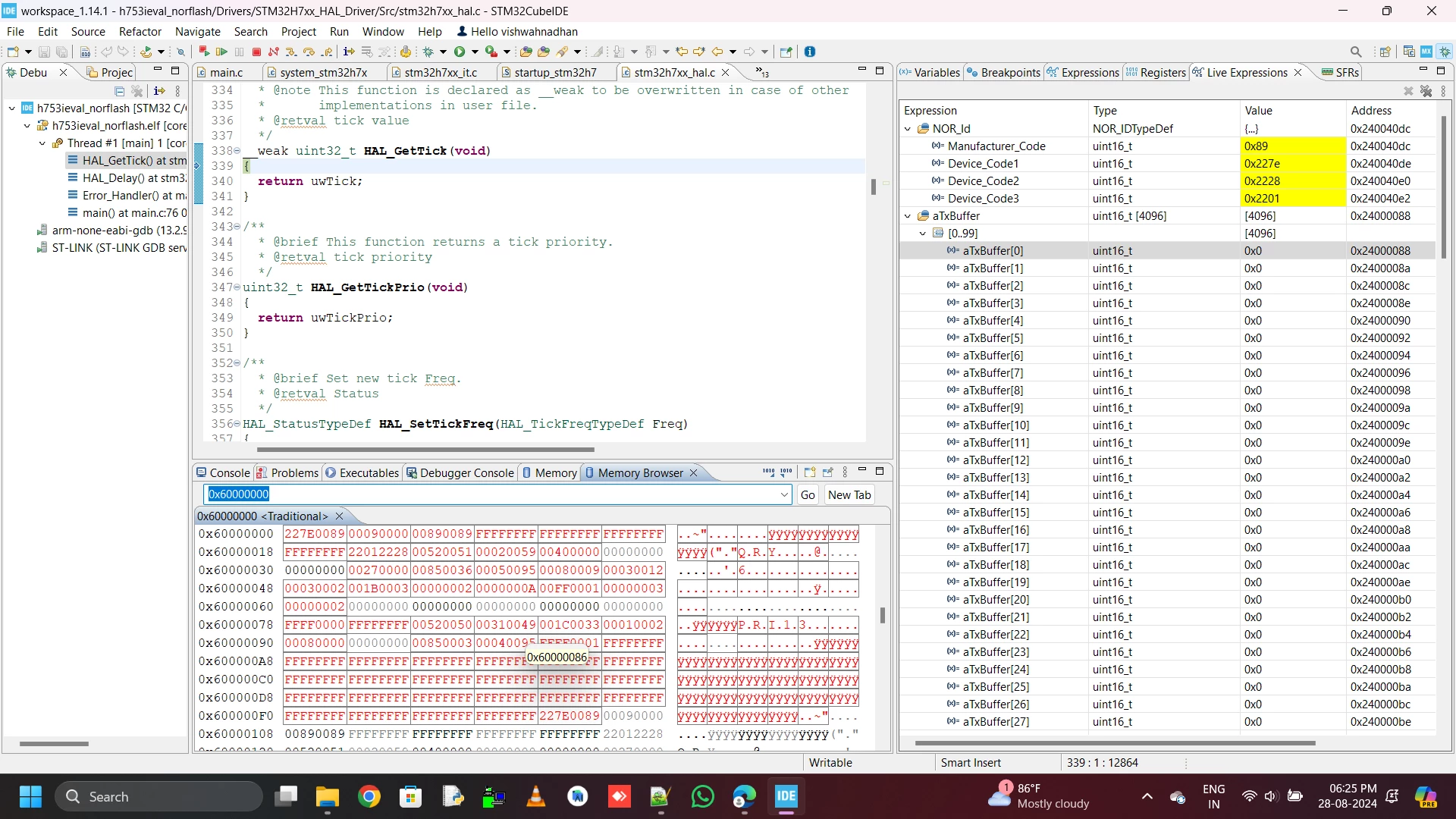Open the Open Perspective icon
This screenshot has height=819, width=1456.
point(1385,52)
